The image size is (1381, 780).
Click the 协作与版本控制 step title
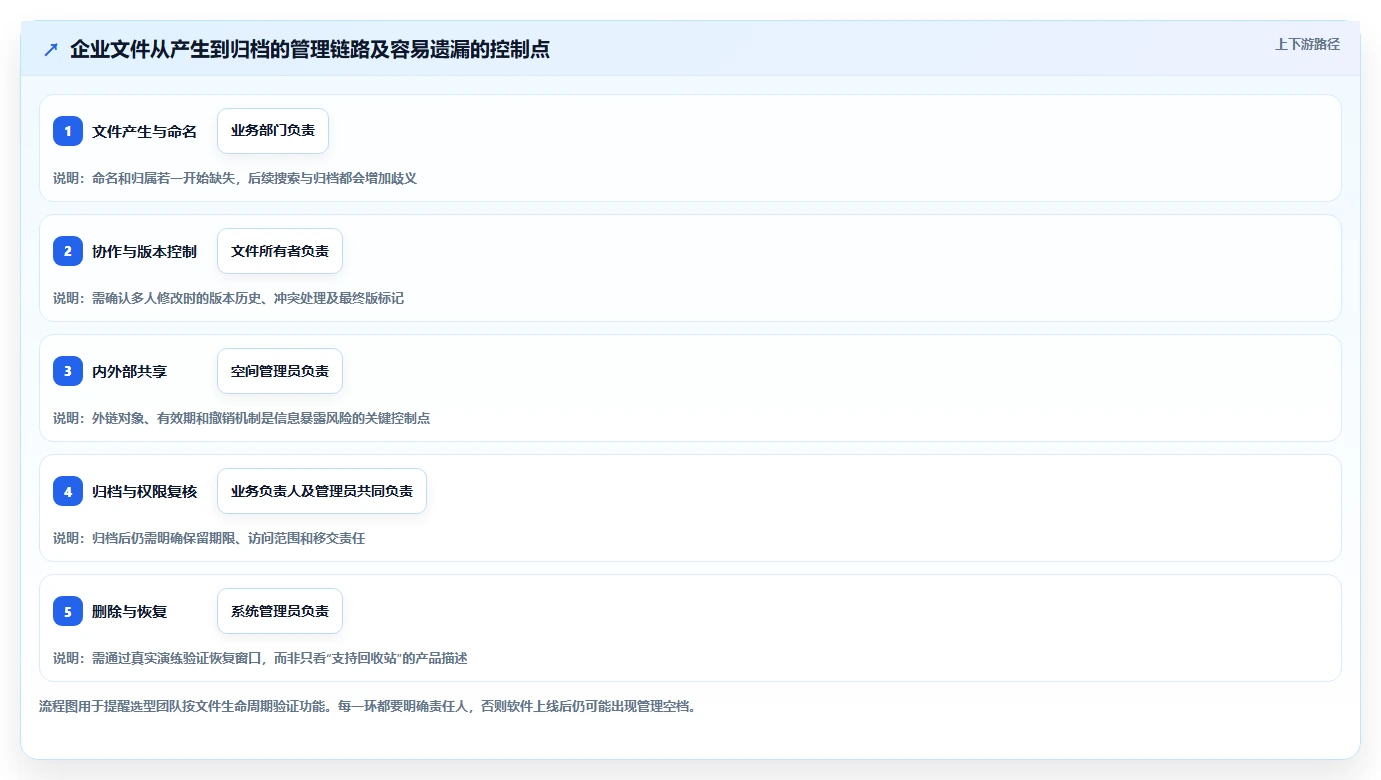144,251
